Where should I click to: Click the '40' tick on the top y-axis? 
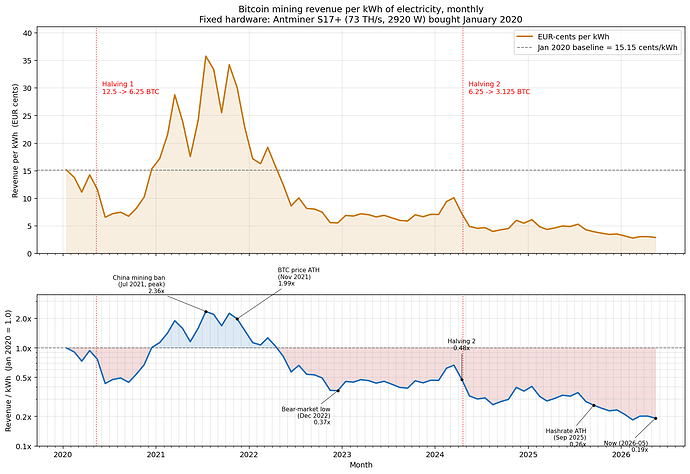pos(28,33)
